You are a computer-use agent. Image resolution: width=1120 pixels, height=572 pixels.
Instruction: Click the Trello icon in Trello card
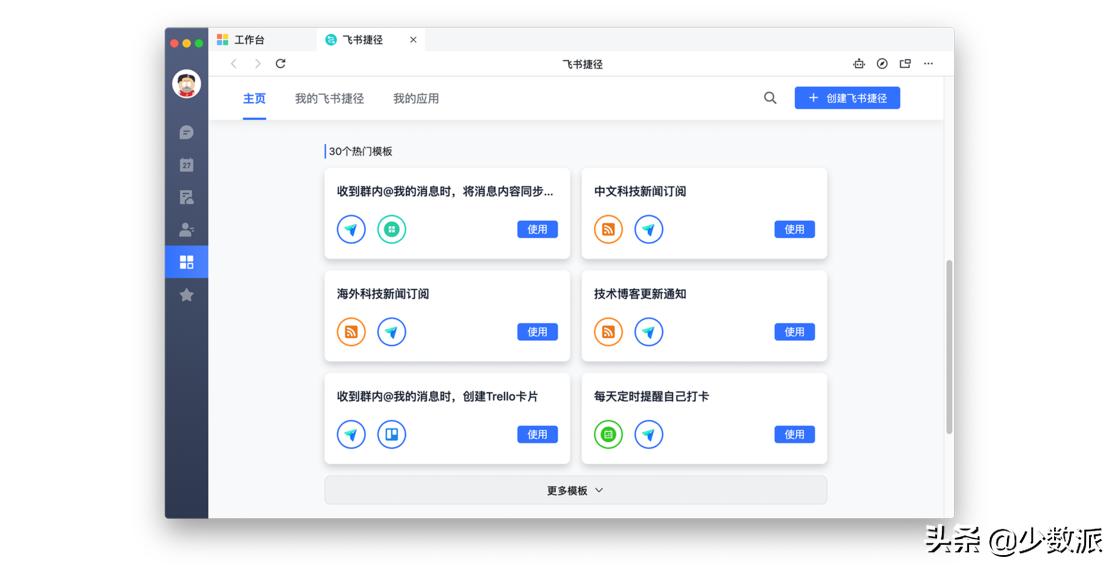pyautogui.click(x=391, y=434)
